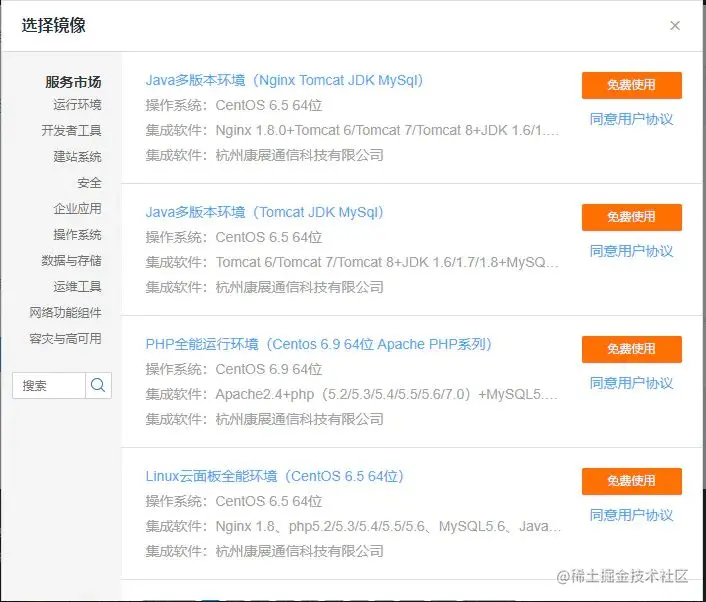The image size is (706, 602).
Task: Open 企业应用 category
Action: click(x=77, y=208)
